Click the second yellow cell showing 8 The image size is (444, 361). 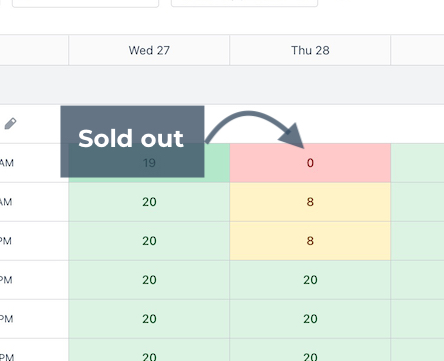pos(310,241)
